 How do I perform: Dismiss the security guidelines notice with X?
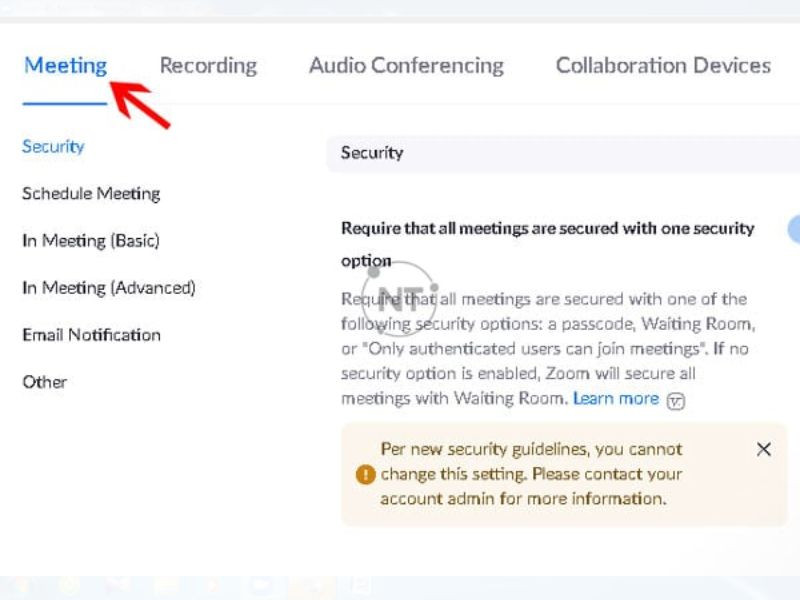point(763,449)
